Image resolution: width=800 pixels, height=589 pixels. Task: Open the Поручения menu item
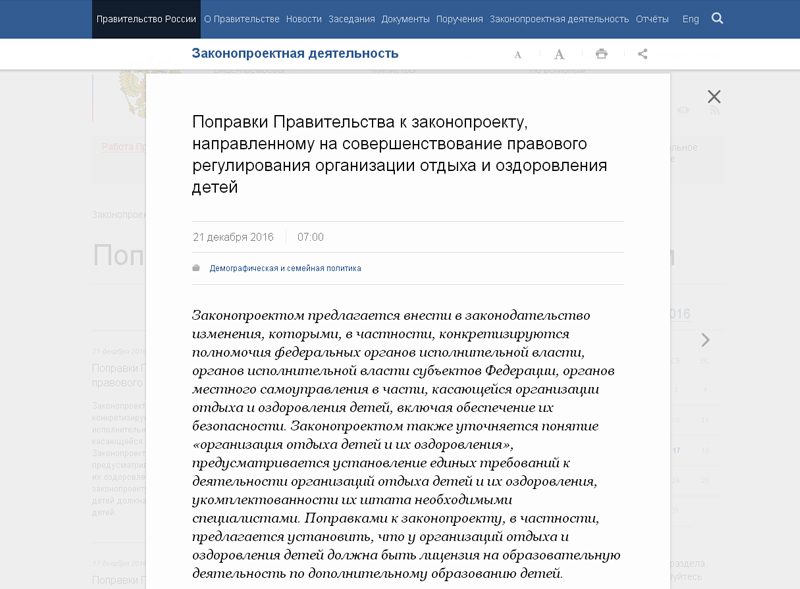[x=459, y=19]
